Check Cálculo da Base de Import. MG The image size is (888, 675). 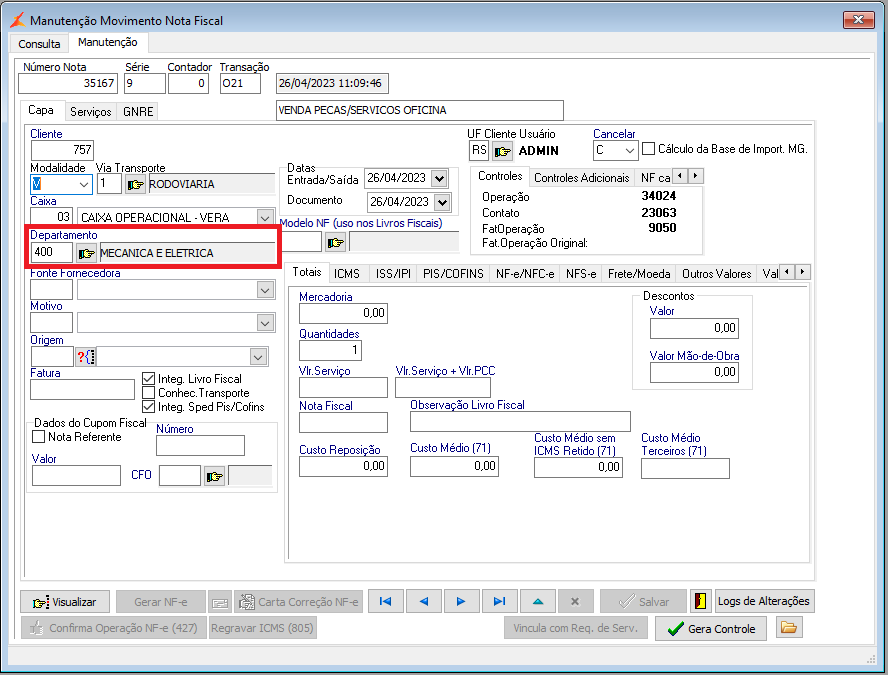coord(648,149)
